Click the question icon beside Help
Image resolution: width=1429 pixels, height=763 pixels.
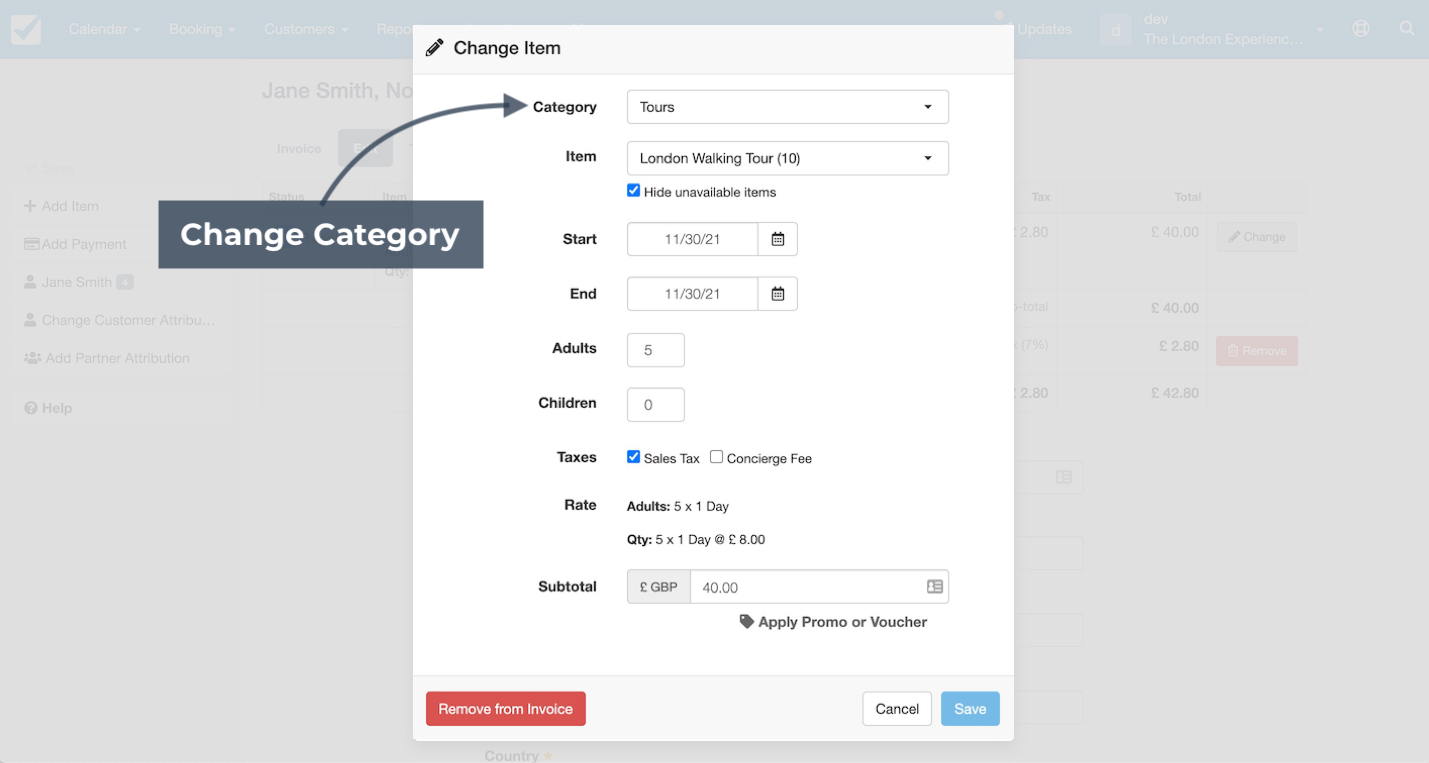point(31,408)
